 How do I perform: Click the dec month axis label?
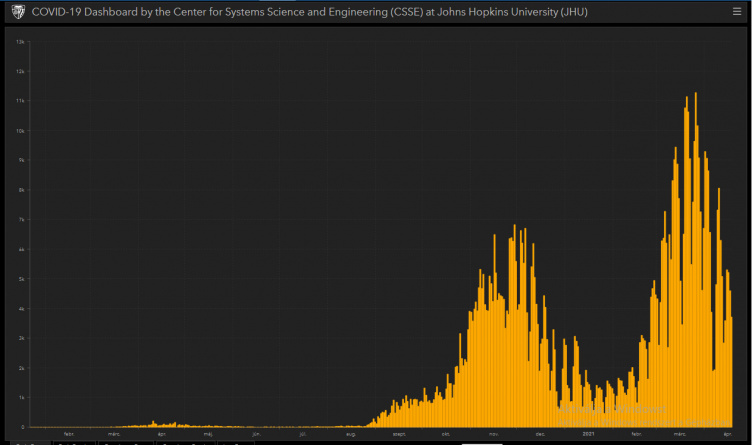(540, 434)
